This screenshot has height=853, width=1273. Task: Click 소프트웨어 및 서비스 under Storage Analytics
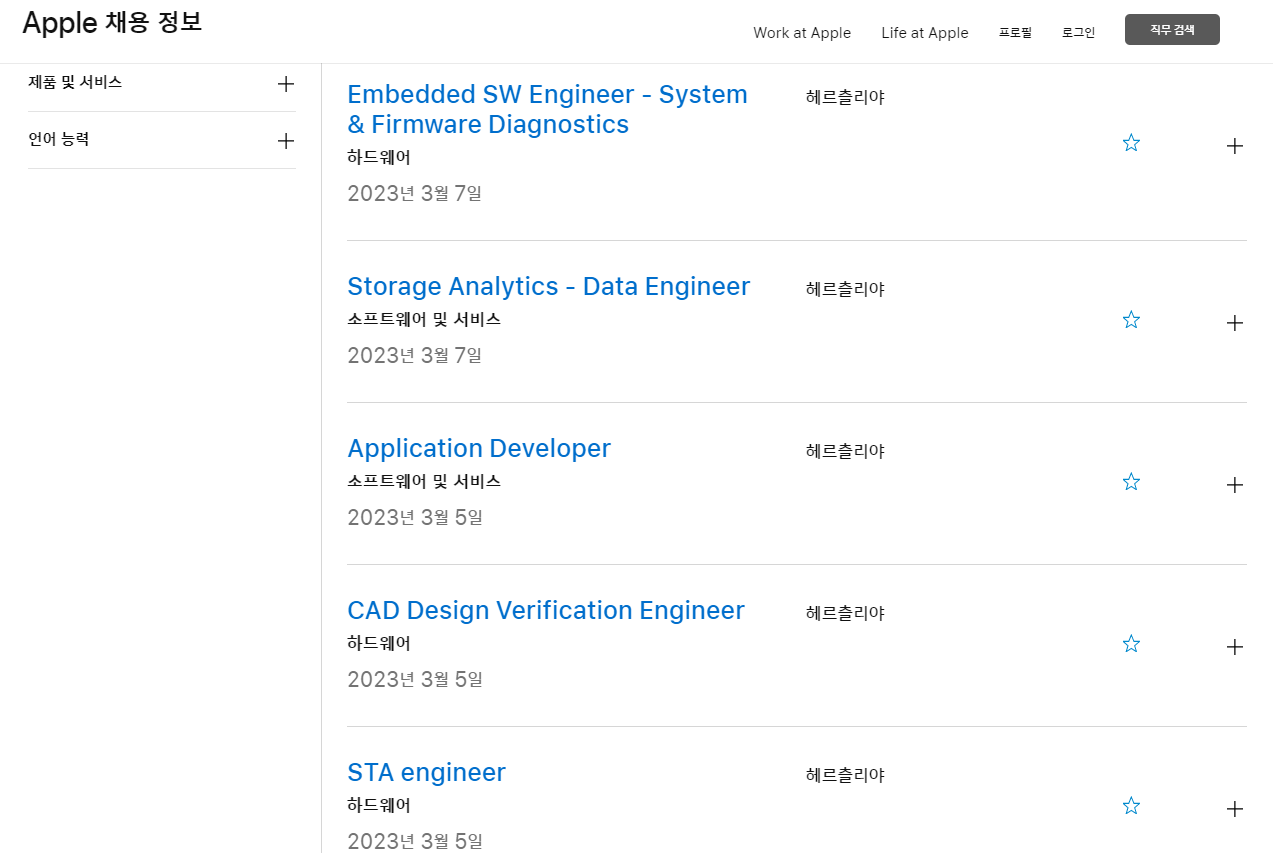click(424, 319)
